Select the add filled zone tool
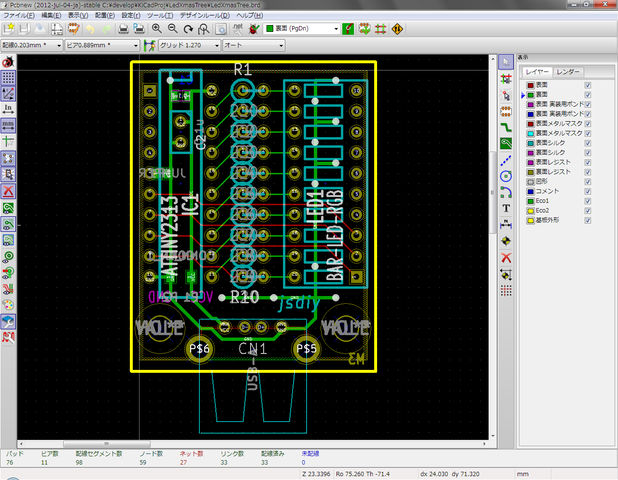This screenshot has width=618, height=480. 506,143
